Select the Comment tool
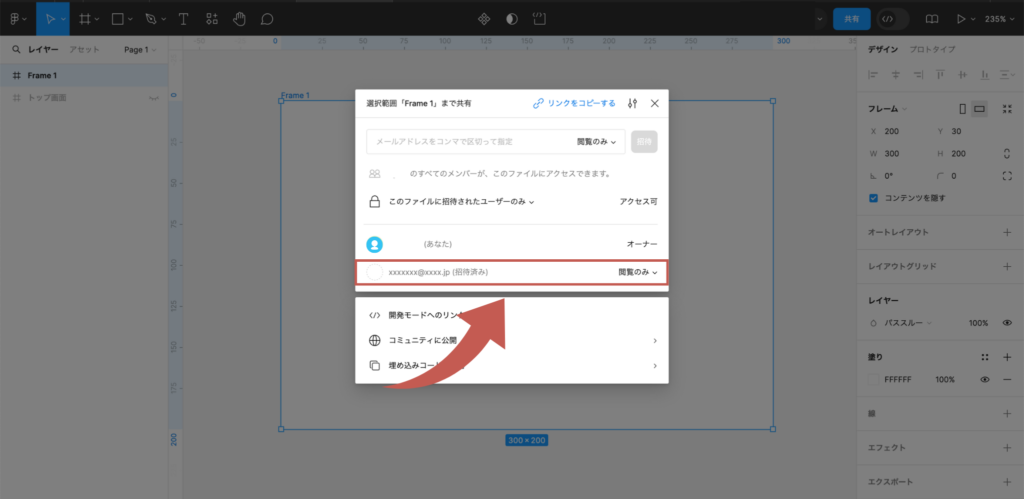Viewport: 1024px width, 499px height. coord(267,18)
